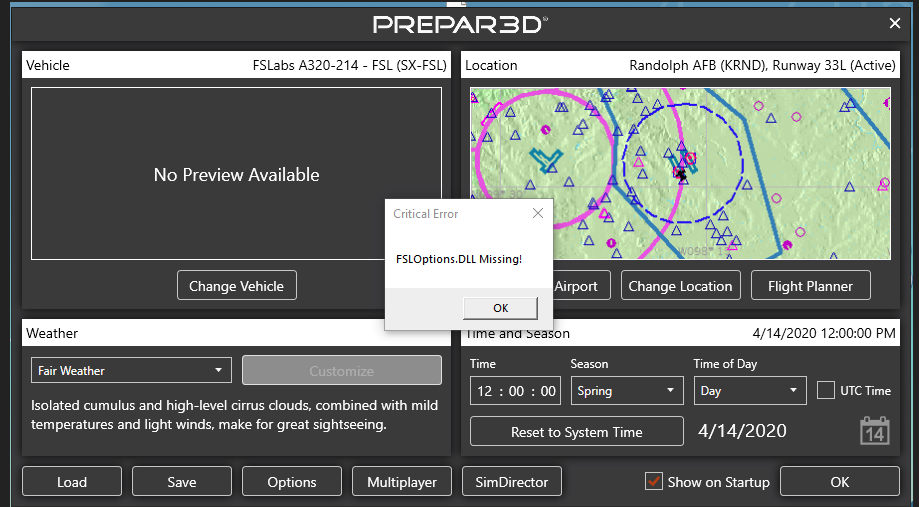Open the Options button
The image size is (919, 507).
pos(292,482)
